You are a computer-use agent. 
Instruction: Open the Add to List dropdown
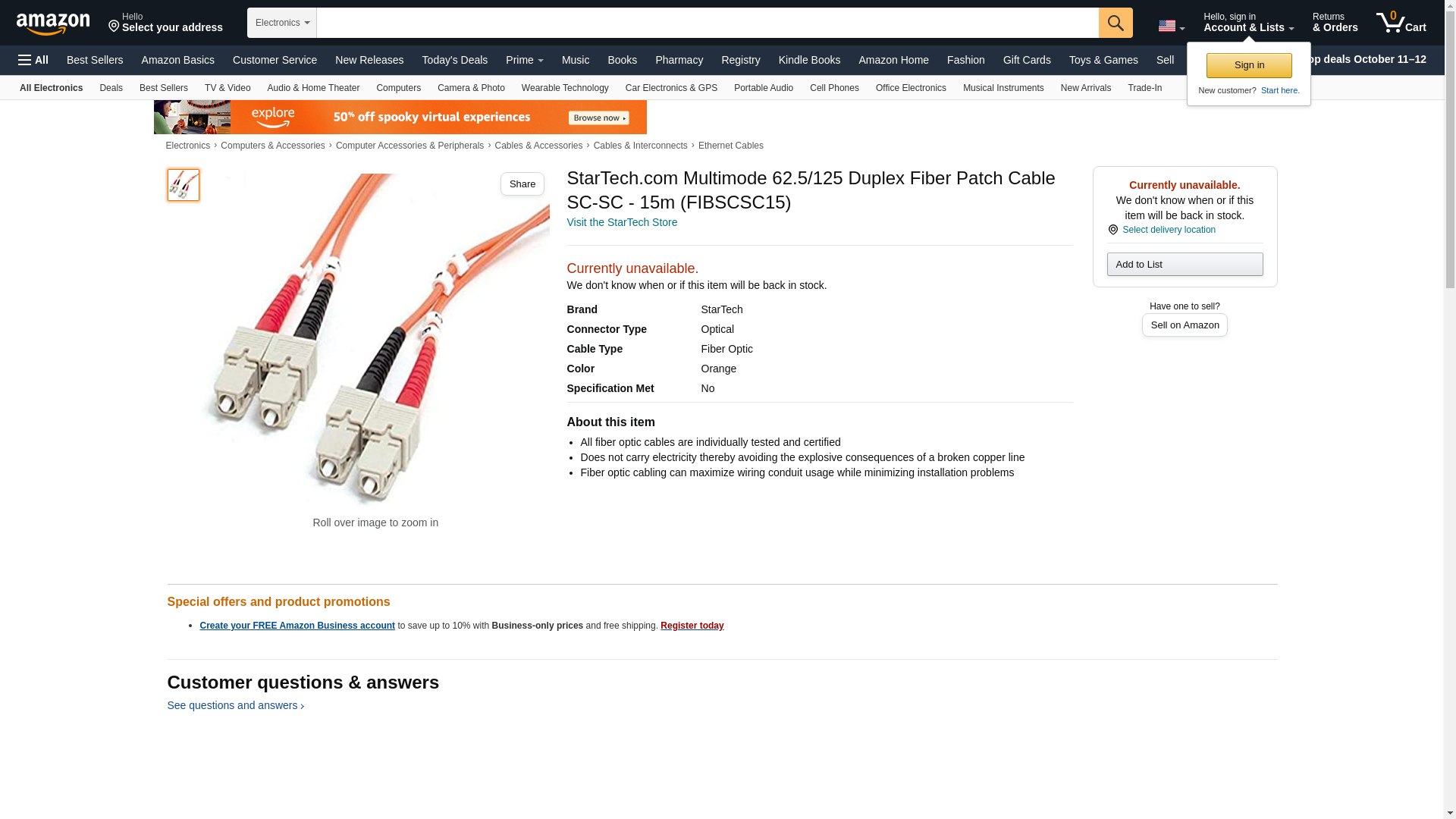(1185, 264)
